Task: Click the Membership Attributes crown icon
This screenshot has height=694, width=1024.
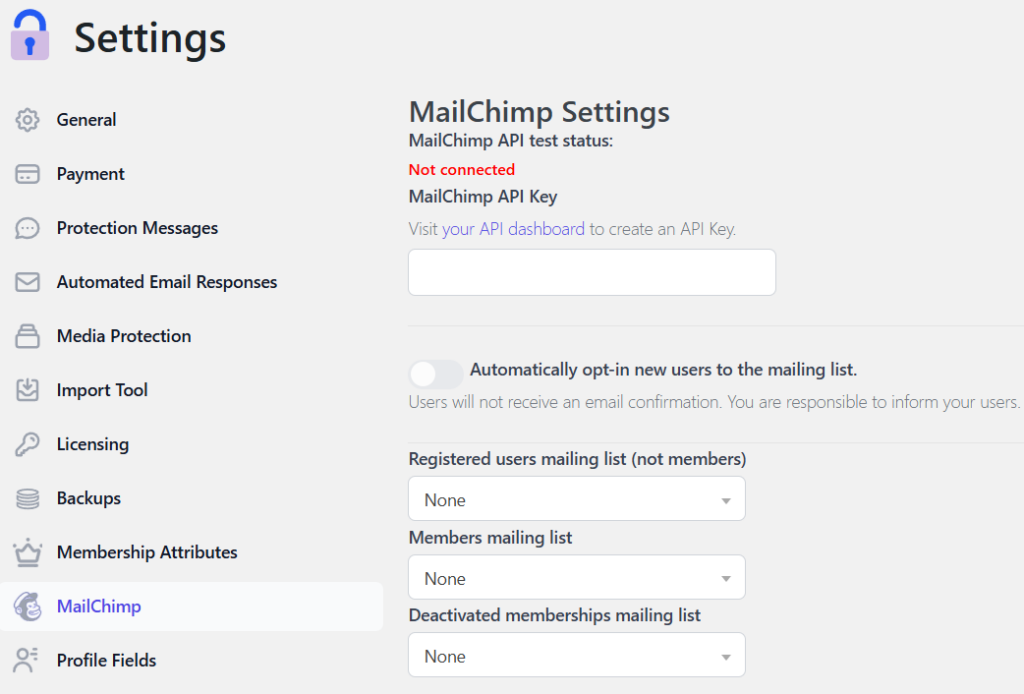Action: [27, 552]
